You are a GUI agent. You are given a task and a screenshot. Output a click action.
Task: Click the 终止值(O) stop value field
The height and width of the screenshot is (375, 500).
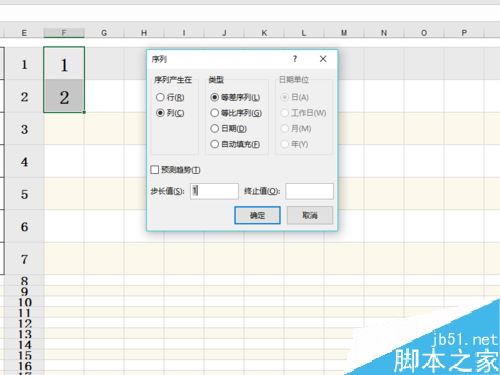tap(309, 191)
